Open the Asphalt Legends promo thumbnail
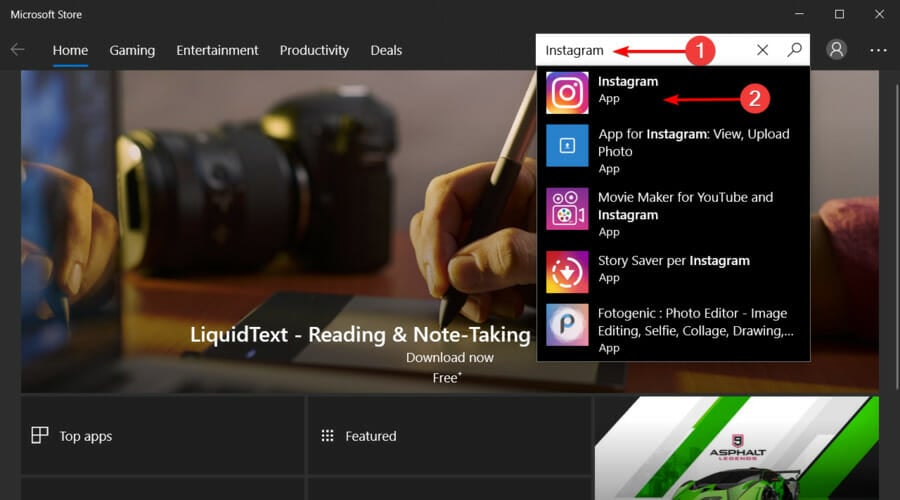Screen dimensions: 900x500 pyautogui.click(x=736, y=448)
